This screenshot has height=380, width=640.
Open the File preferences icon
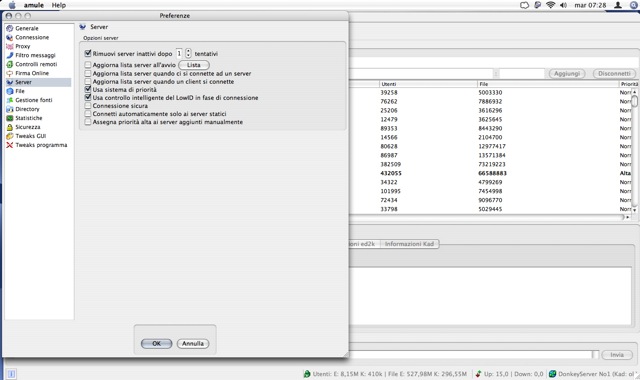(9, 91)
